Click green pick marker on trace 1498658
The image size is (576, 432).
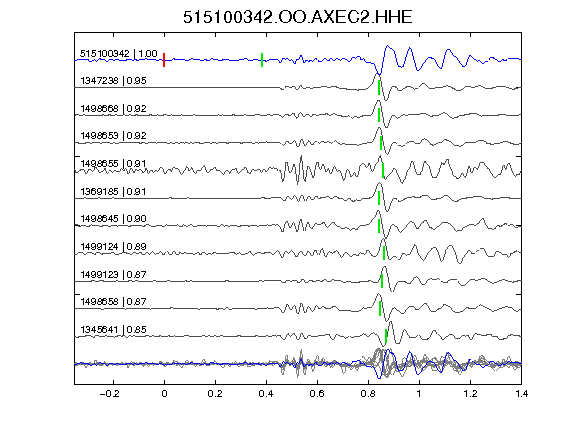click(380, 309)
